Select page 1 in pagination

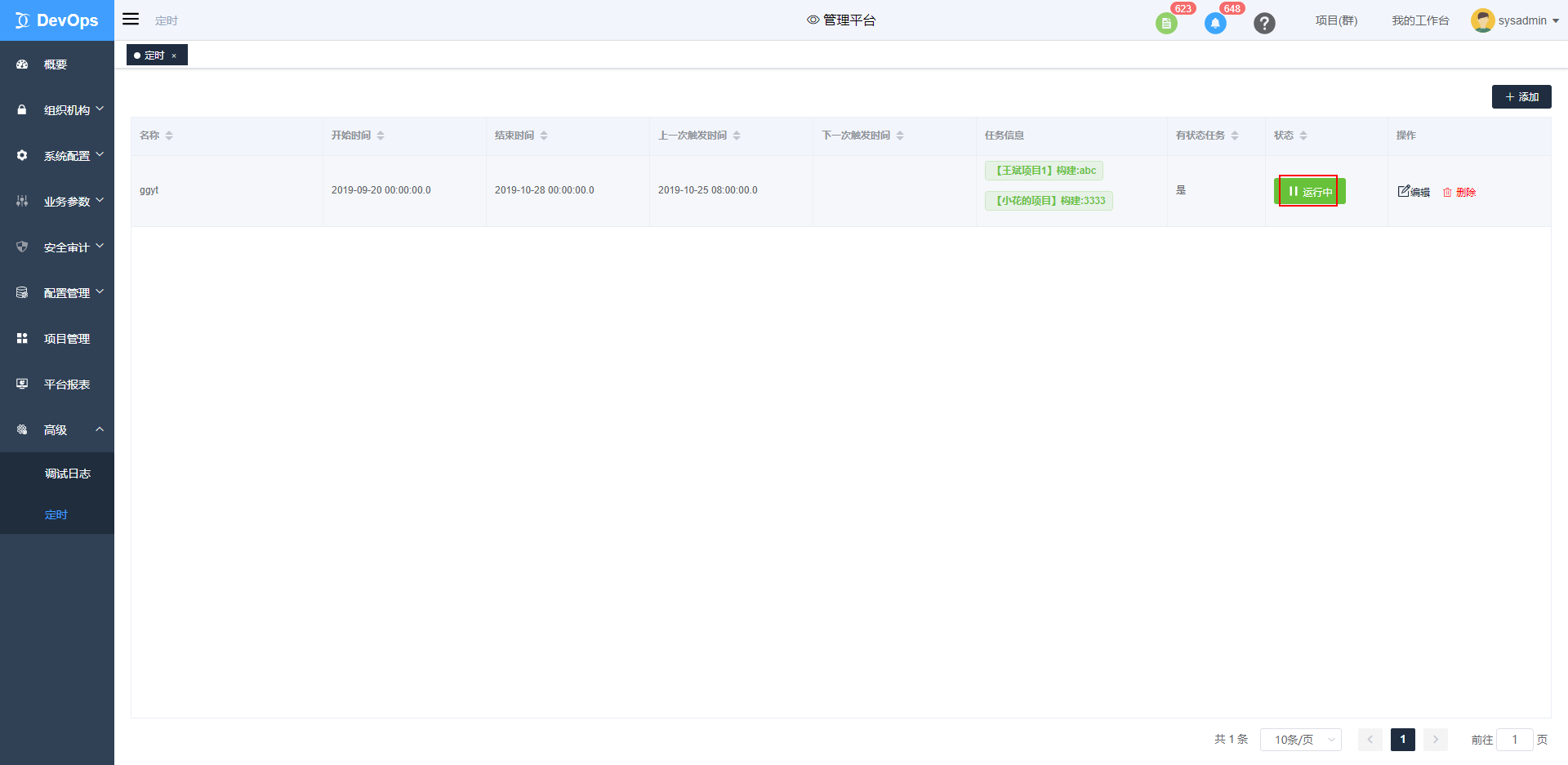pos(1403,740)
